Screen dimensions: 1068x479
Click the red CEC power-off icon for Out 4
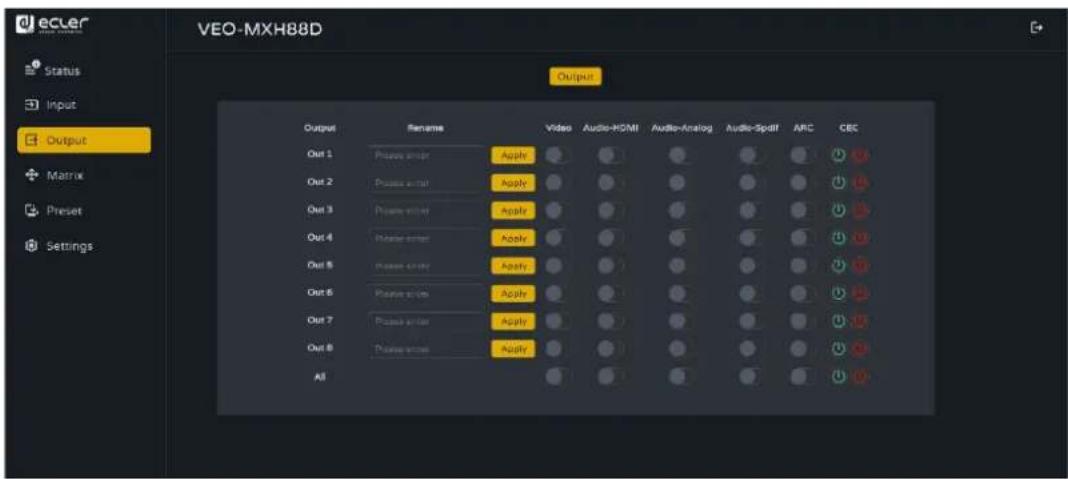858,238
